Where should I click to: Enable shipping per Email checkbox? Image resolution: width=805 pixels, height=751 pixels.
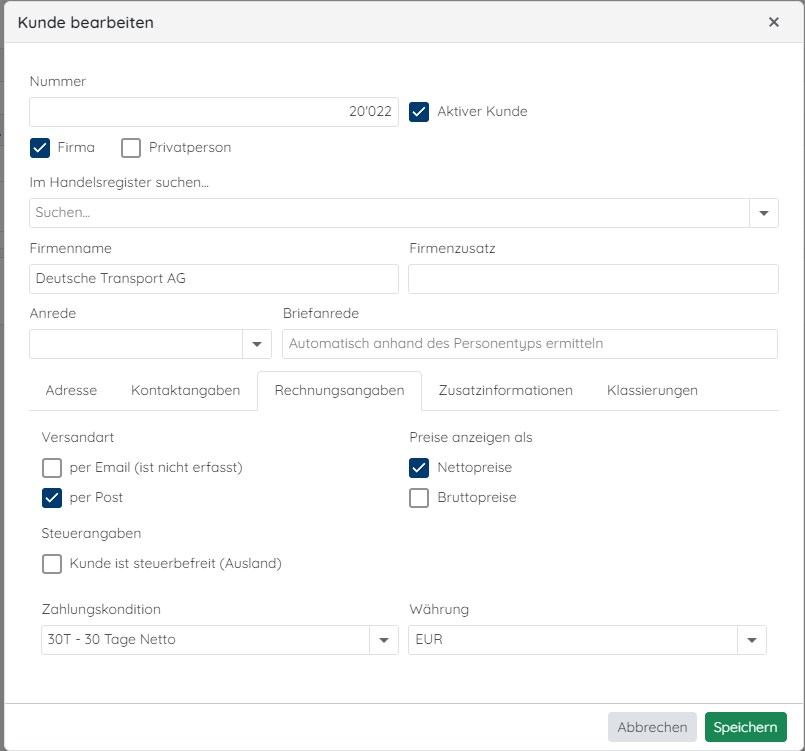point(52,468)
